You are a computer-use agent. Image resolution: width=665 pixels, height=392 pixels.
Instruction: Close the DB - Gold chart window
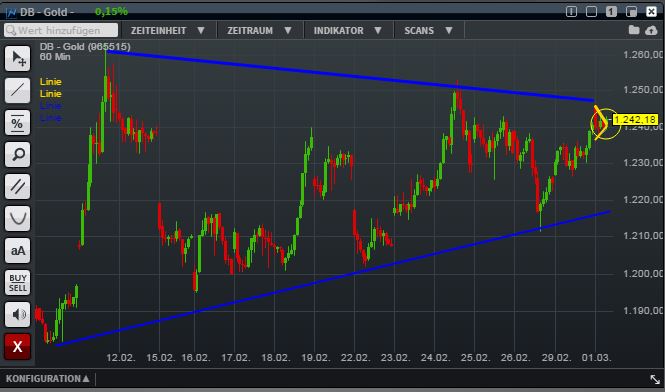pos(651,11)
